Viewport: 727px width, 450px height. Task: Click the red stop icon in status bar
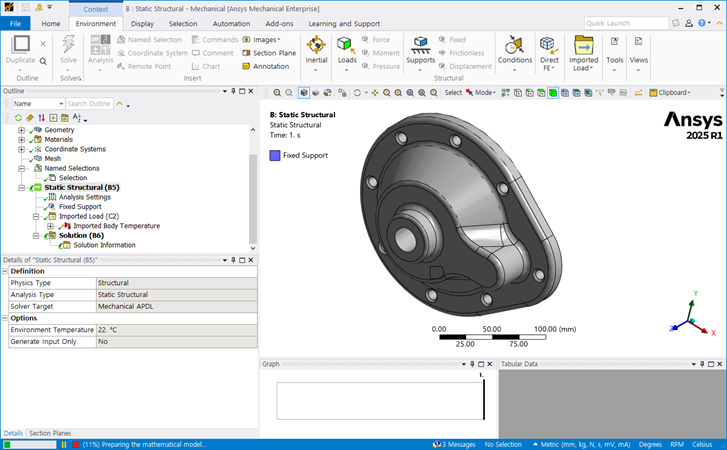pyautogui.click(x=76, y=444)
